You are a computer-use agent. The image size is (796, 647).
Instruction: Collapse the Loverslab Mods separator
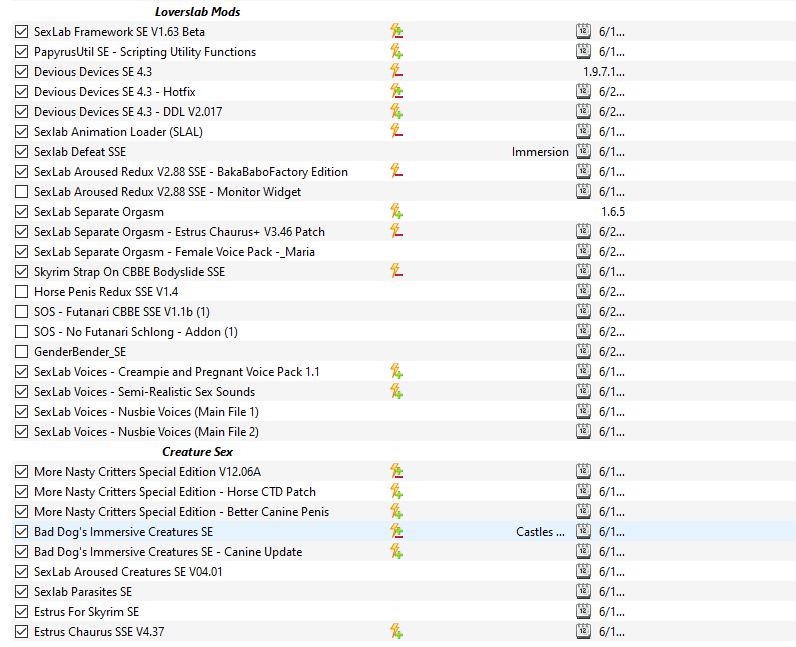point(197,12)
